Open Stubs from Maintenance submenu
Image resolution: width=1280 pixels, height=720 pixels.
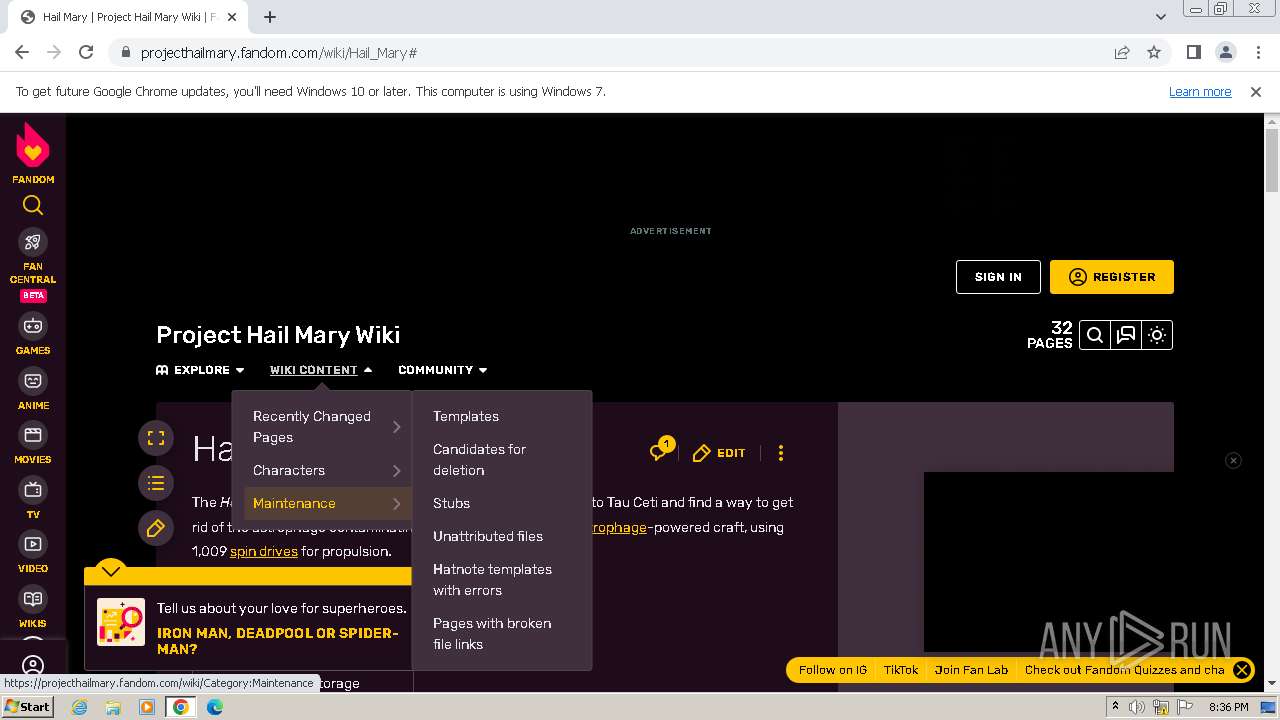pos(451,503)
